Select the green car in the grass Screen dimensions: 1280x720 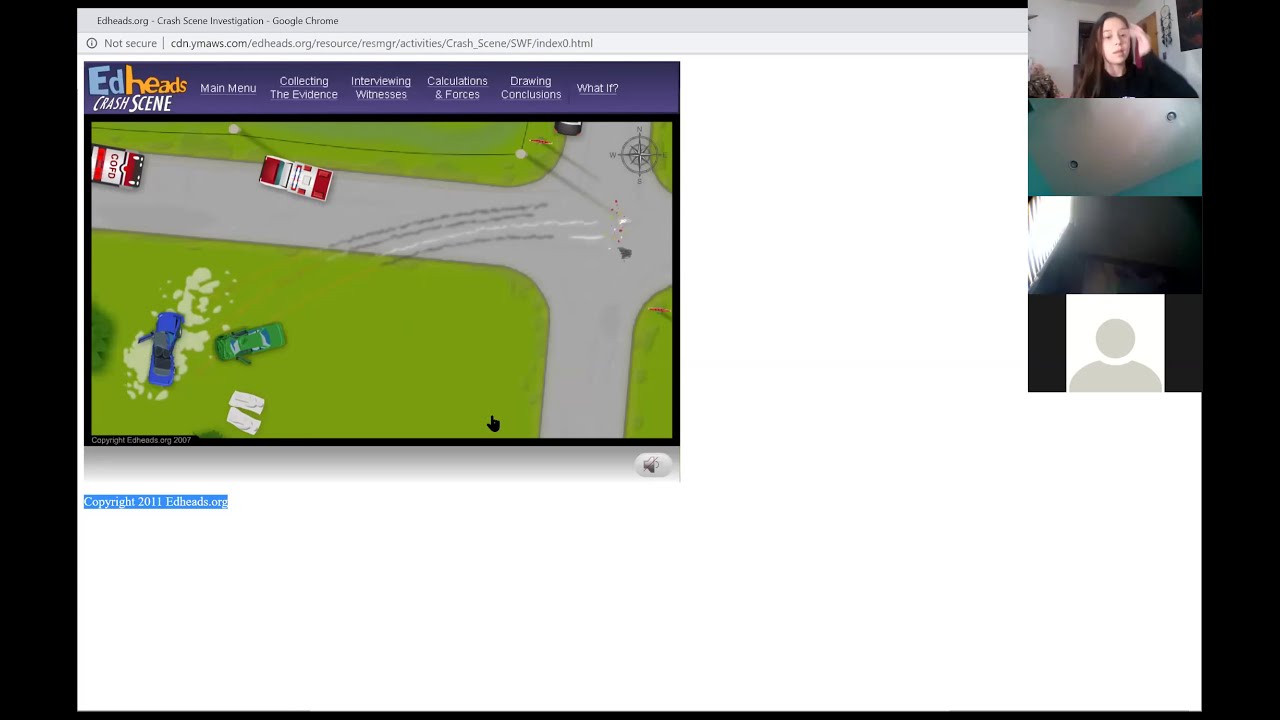click(x=250, y=342)
